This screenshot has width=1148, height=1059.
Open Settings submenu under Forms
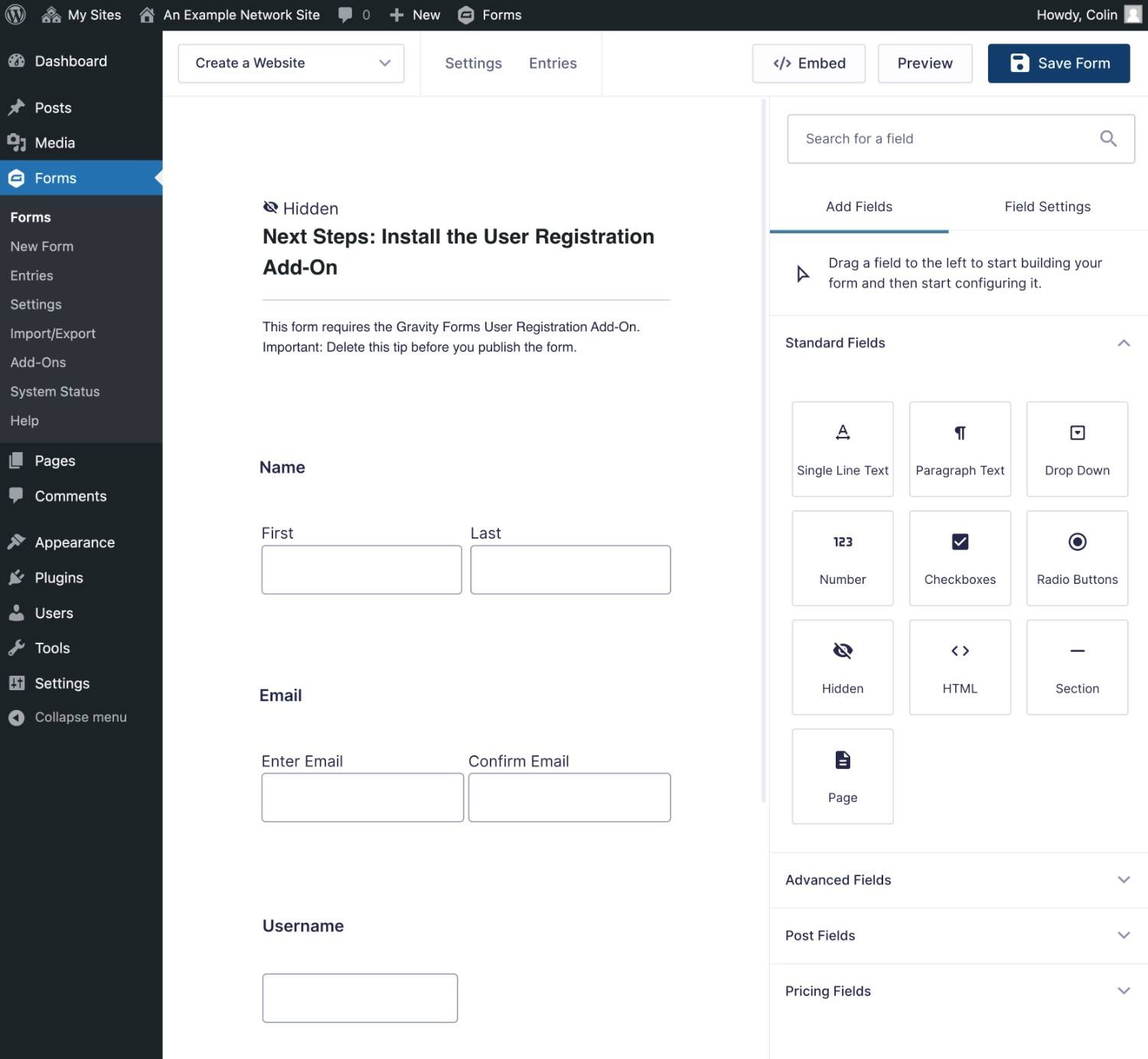point(35,305)
